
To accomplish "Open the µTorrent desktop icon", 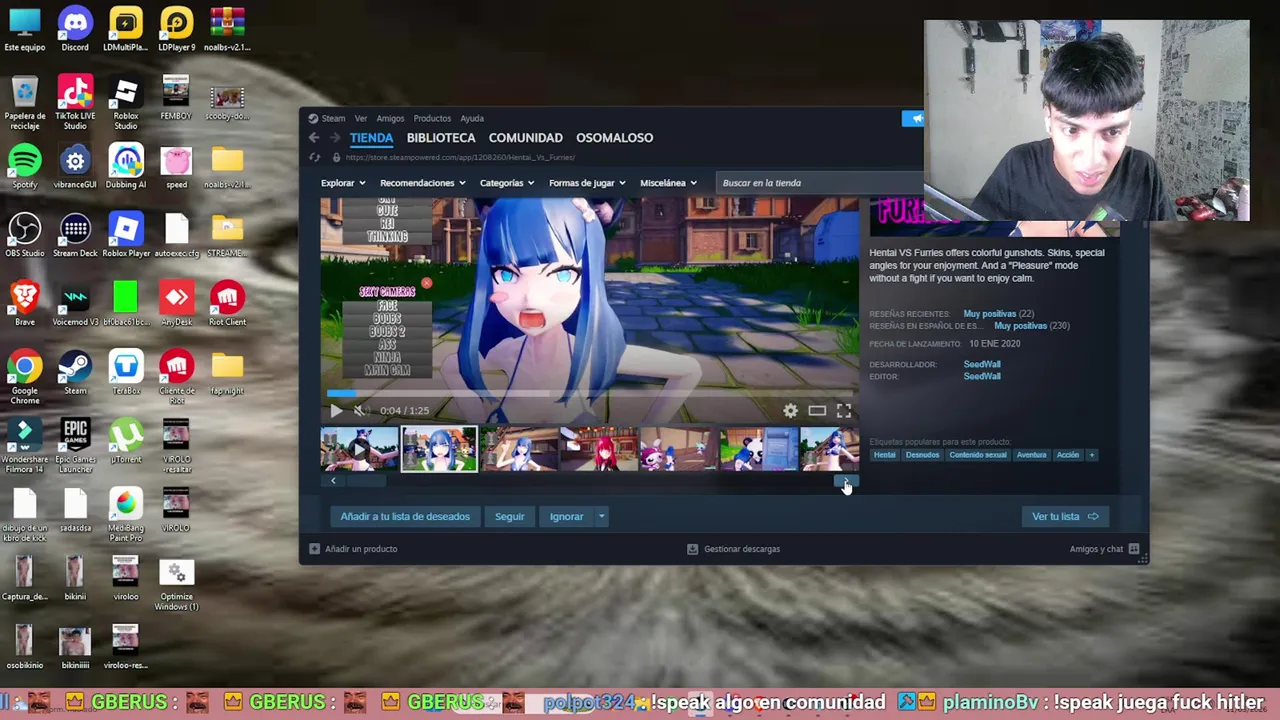I will click(125, 441).
